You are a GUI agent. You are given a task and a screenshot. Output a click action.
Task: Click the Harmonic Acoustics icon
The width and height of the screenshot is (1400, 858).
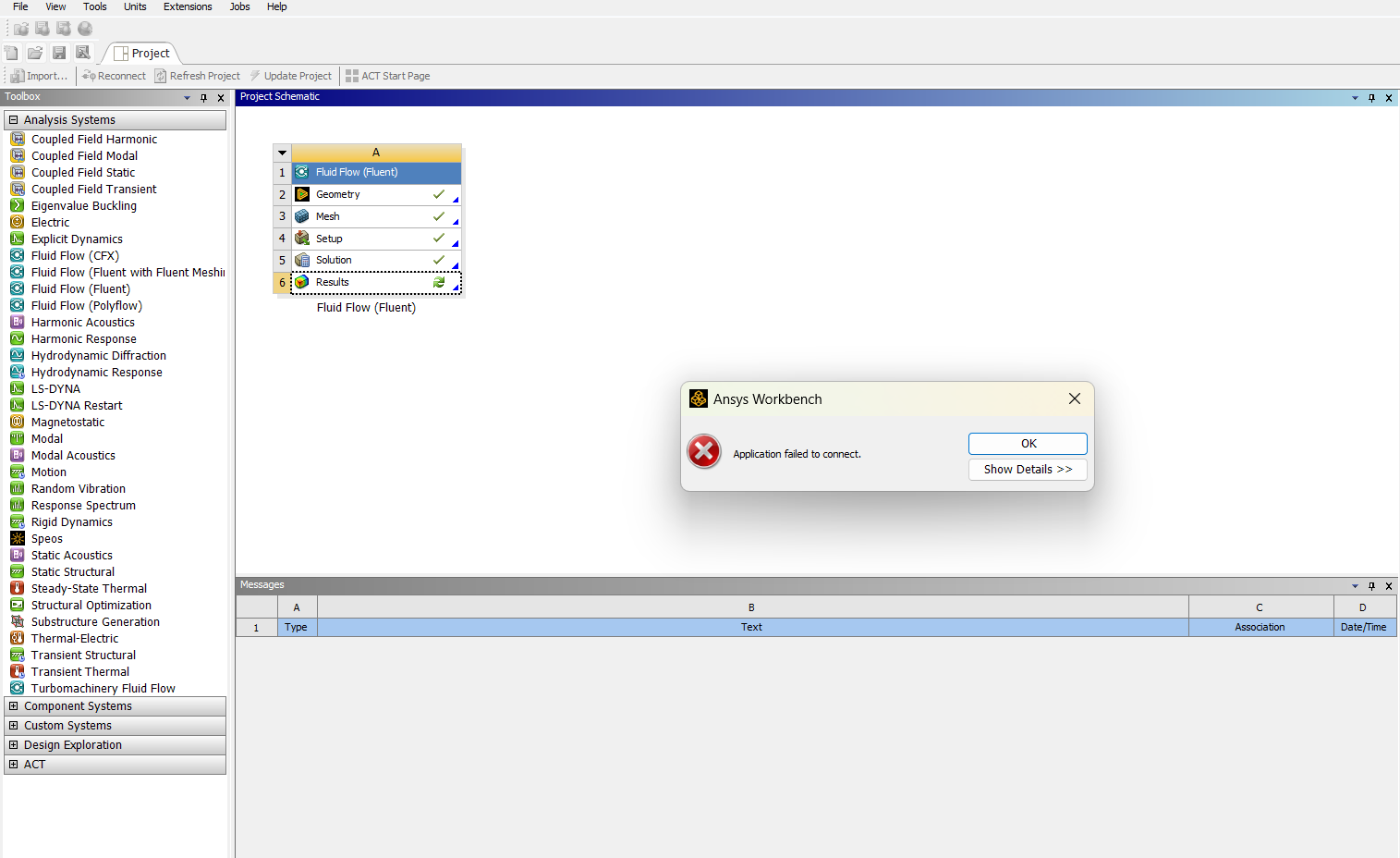coord(17,322)
